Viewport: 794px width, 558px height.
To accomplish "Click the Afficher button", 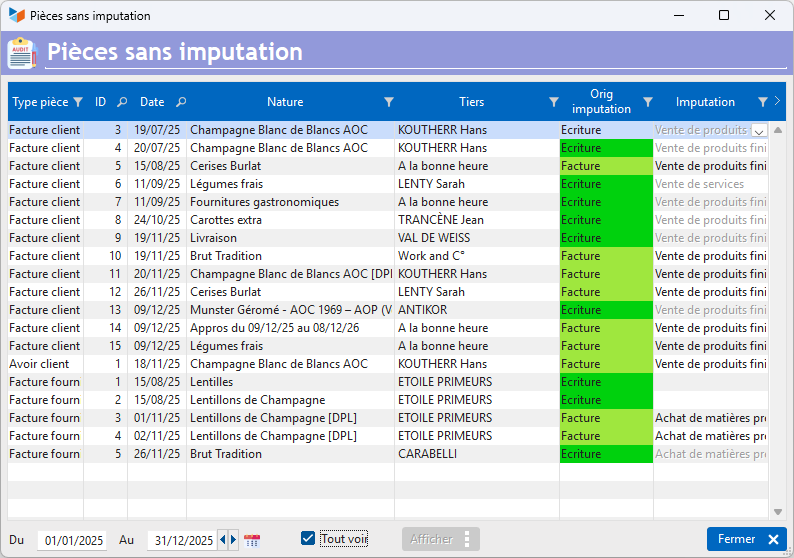I will click(431, 539).
